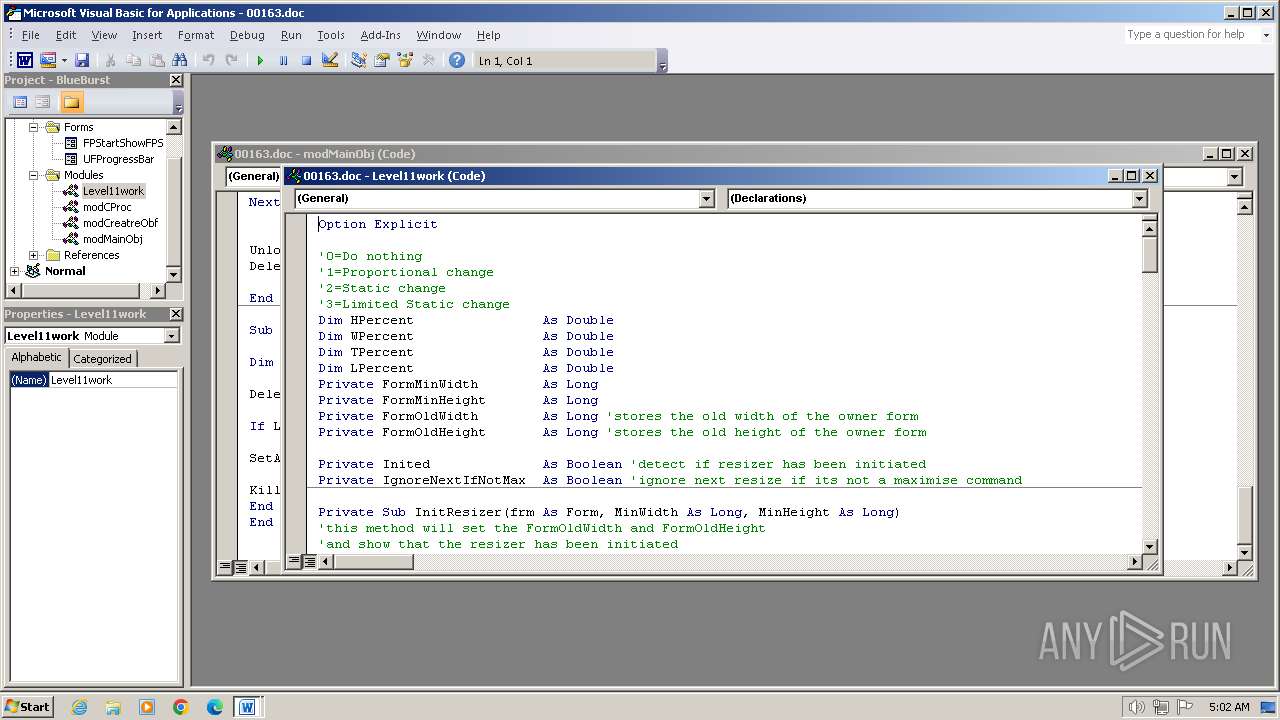Open Visual Basic Help question icon
The height and width of the screenshot is (720, 1280).
(457, 61)
